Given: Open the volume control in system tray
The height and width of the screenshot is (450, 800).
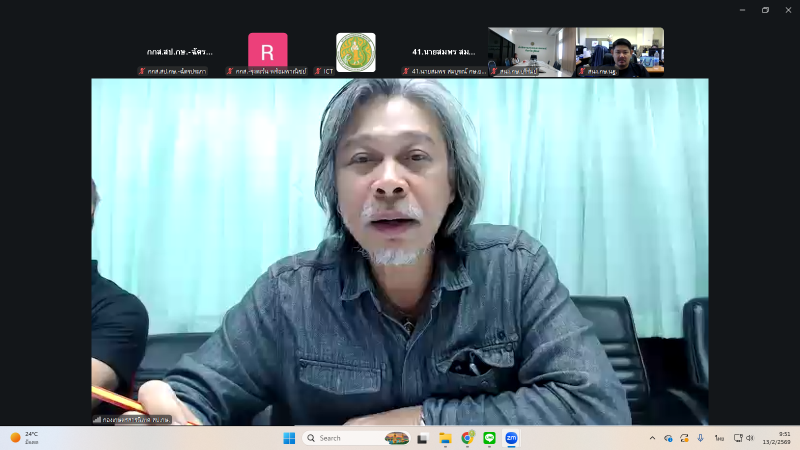Looking at the screenshot, I should pos(750,438).
